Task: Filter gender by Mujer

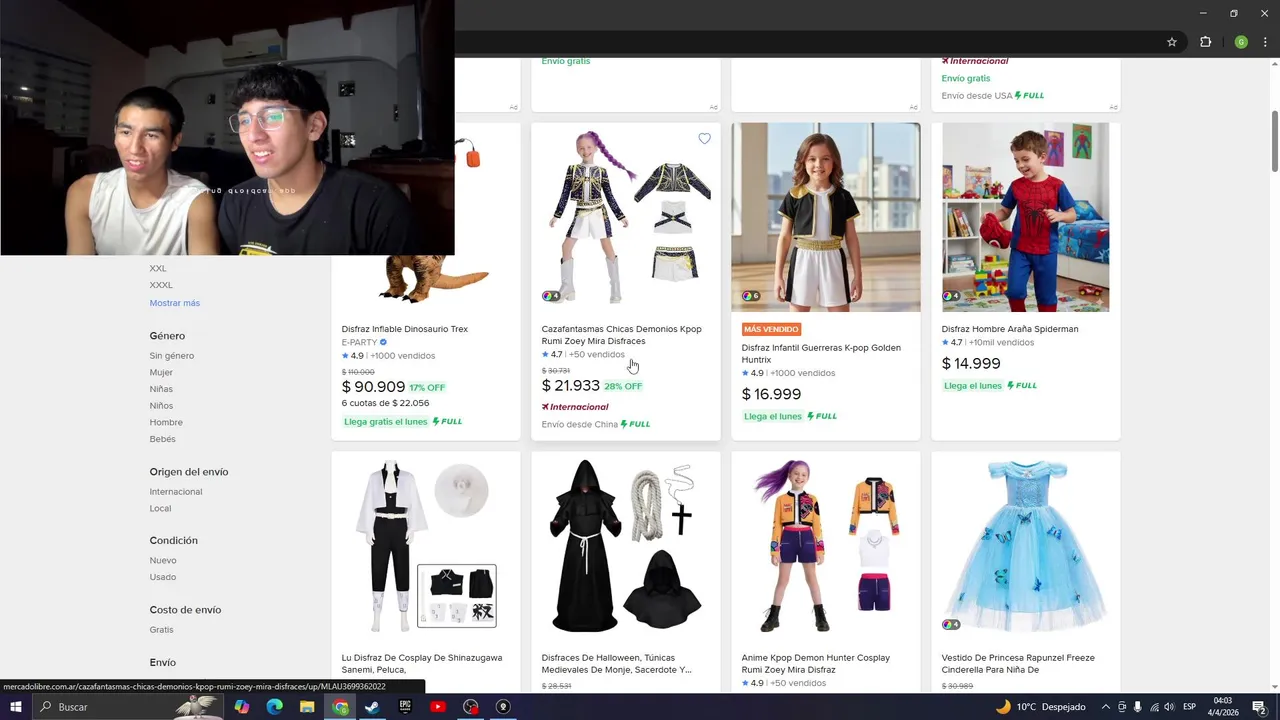Action: (161, 373)
